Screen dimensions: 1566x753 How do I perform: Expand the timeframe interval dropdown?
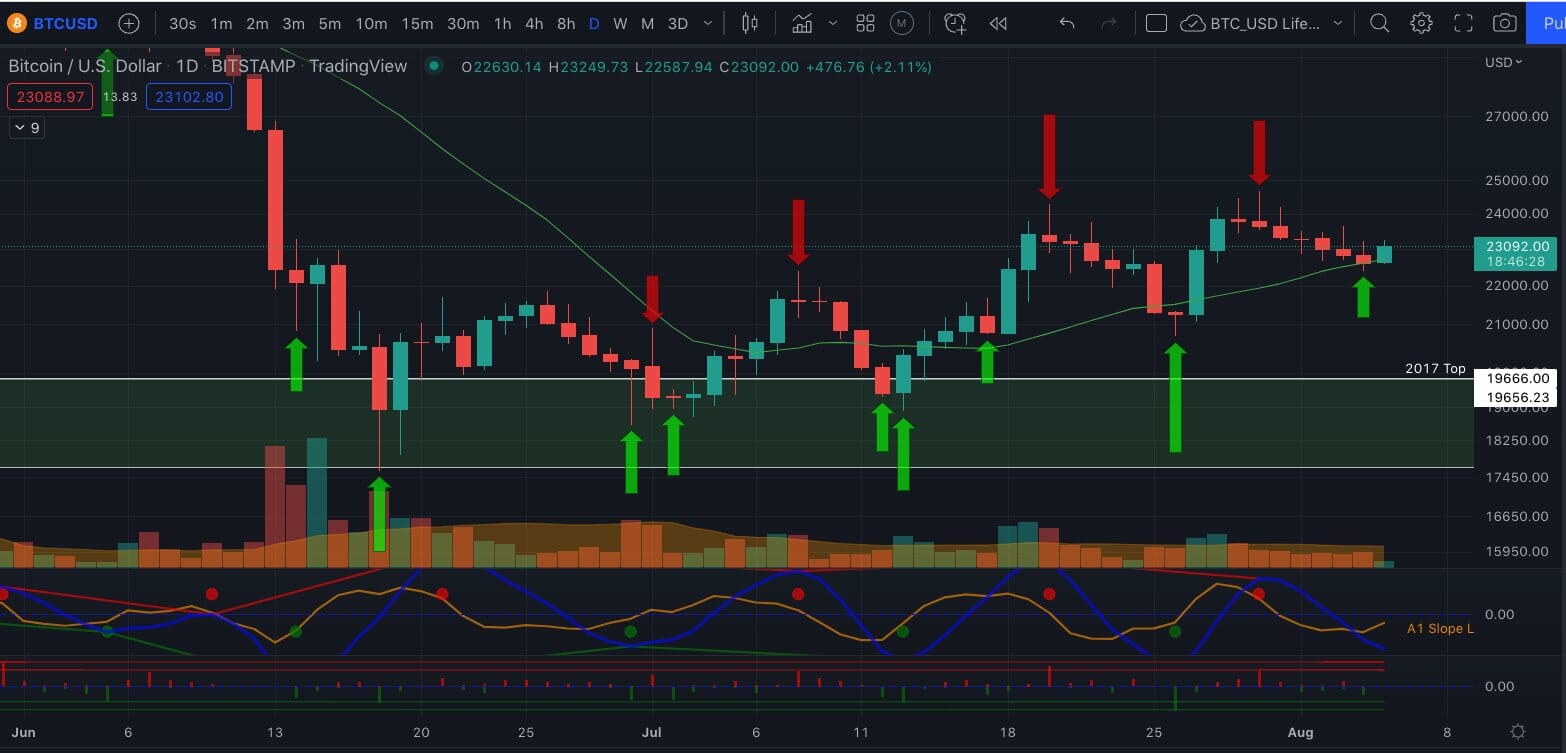click(x=709, y=23)
